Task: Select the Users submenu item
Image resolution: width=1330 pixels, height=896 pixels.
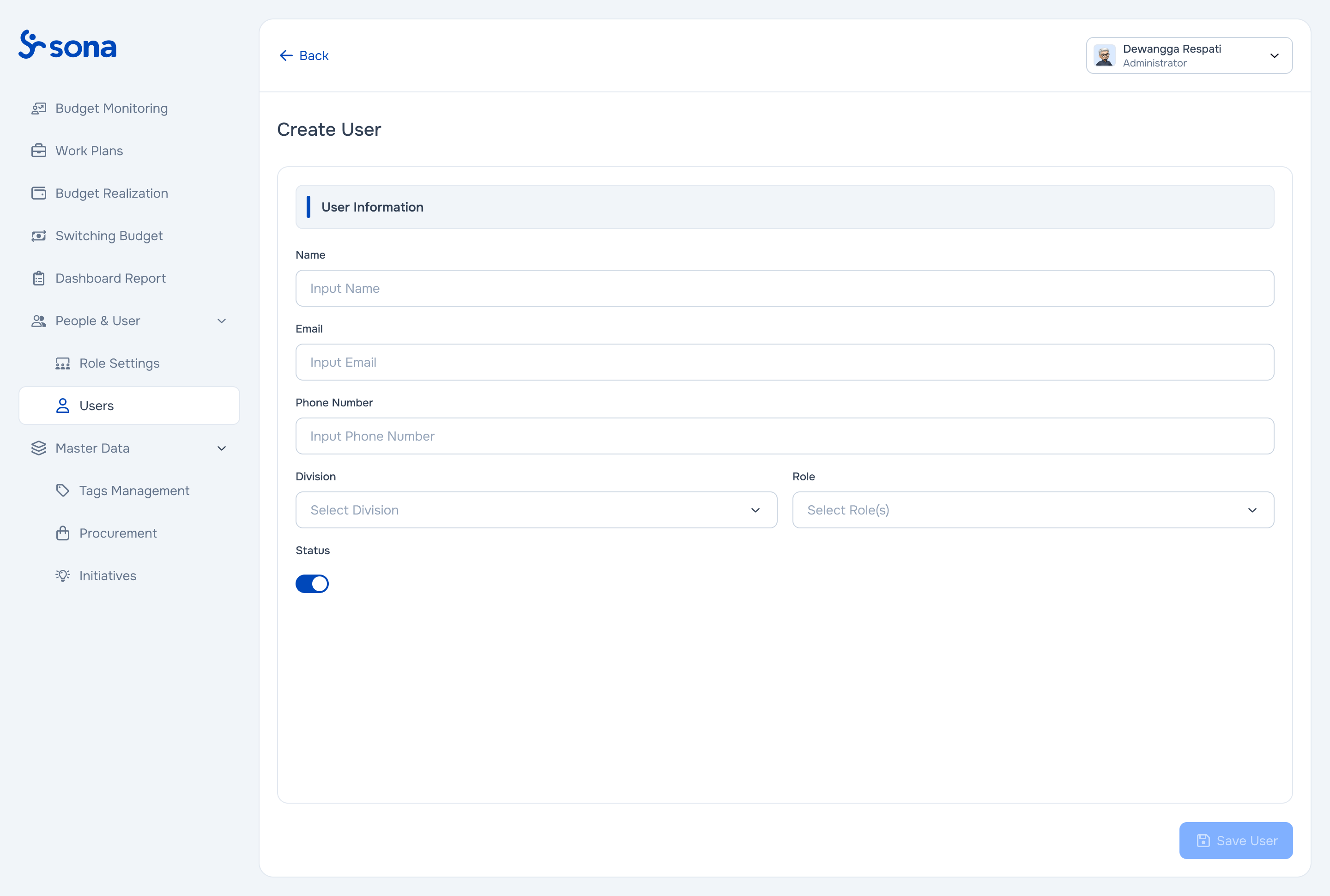Action: [129, 406]
